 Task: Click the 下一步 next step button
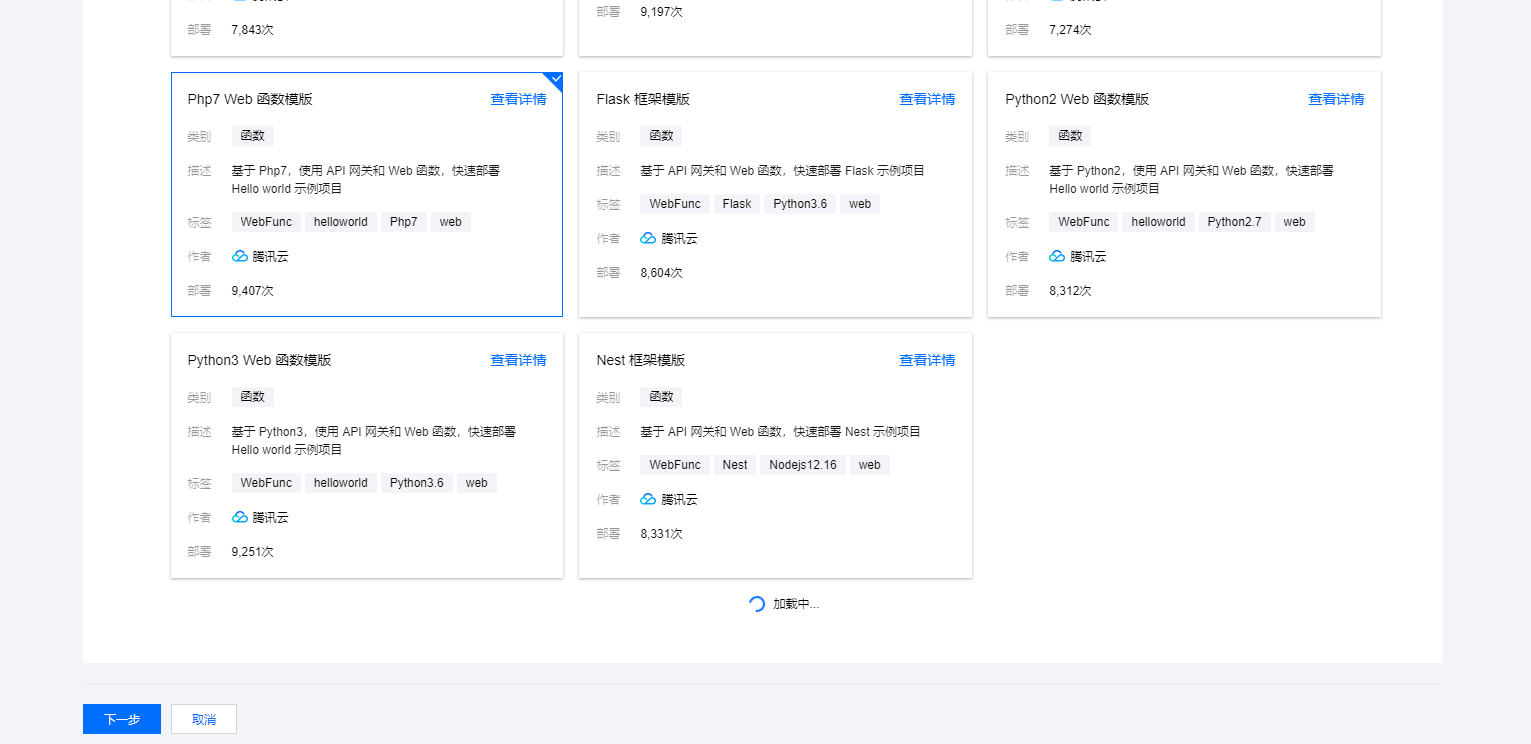click(x=121, y=719)
